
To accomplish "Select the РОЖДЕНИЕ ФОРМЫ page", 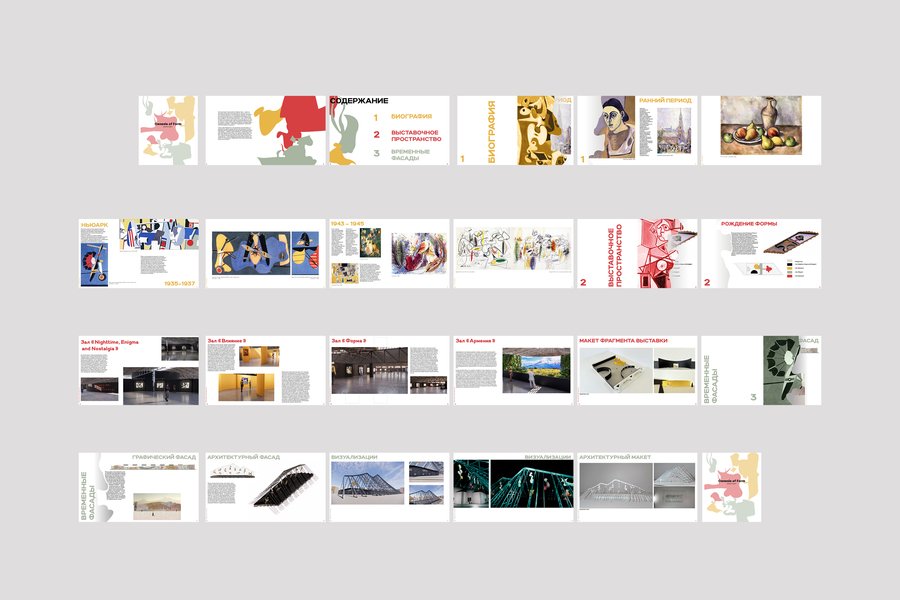I will [x=761, y=253].
